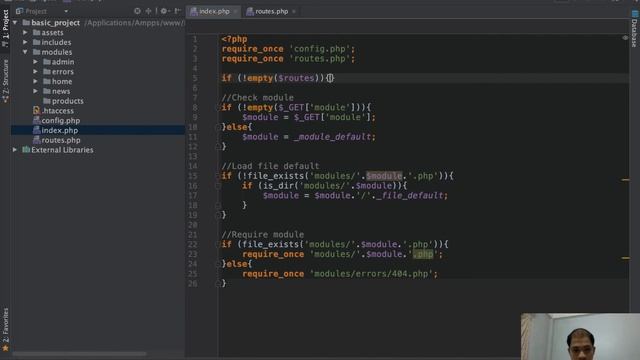This screenshot has width=640, height=360.
Task: Close the routes.php tab
Action: coord(294,11)
